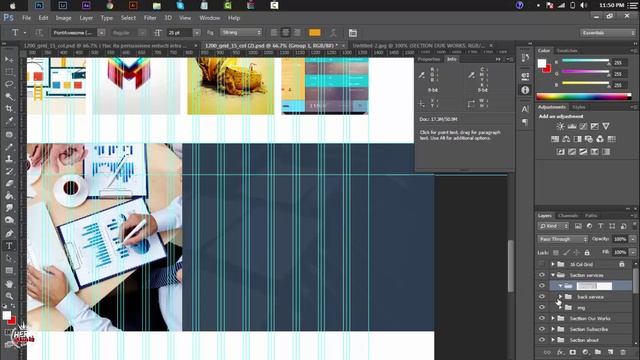Open the Info panel icon

(x=525, y=90)
